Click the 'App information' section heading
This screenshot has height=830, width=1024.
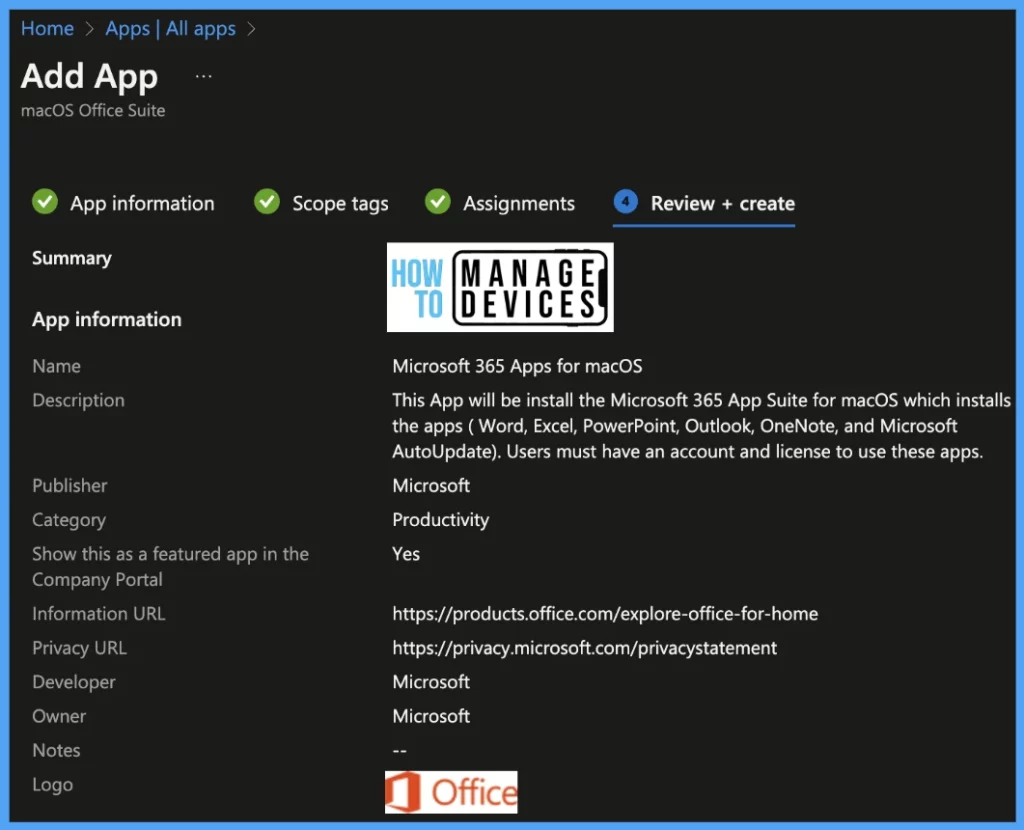[107, 319]
